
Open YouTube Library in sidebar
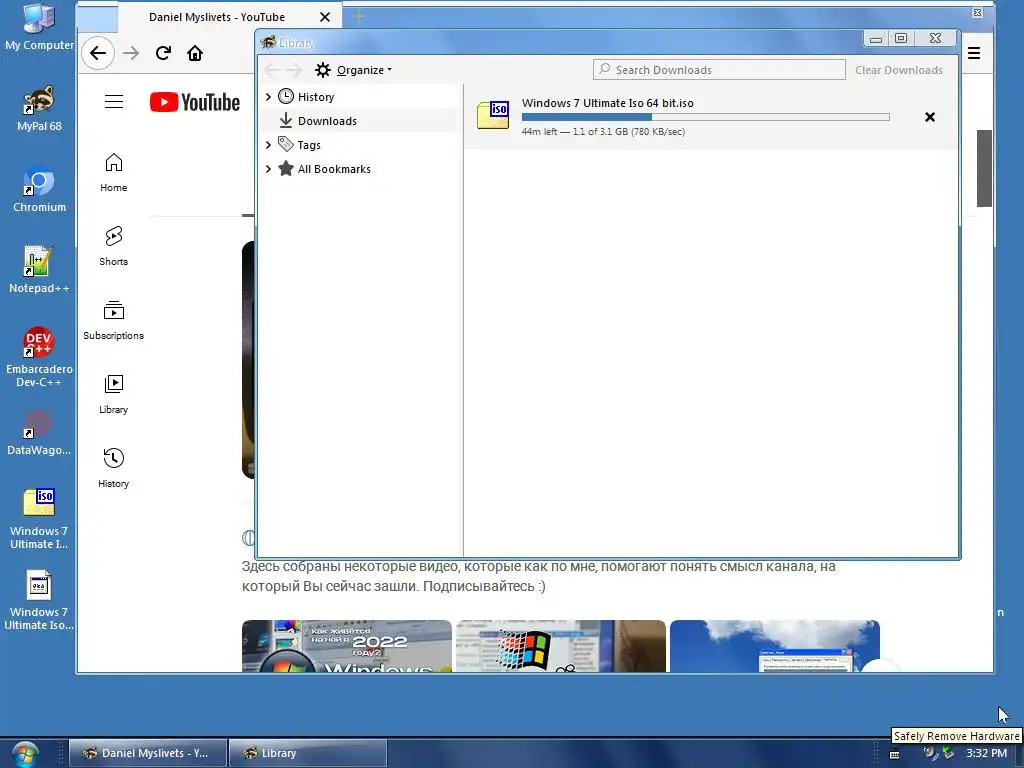tap(114, 394)
